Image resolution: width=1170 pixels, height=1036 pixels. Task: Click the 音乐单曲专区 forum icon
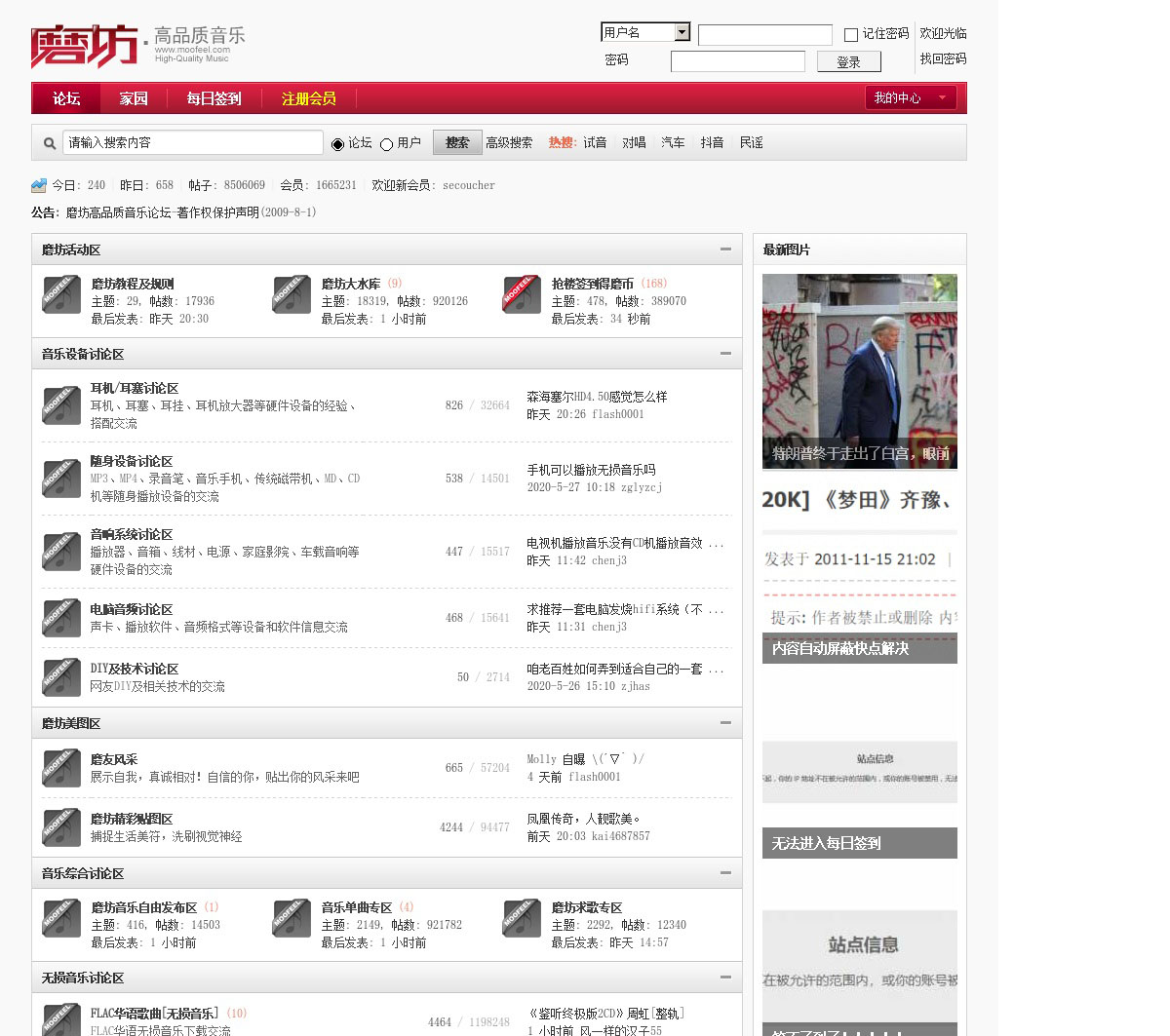point(292,918)
